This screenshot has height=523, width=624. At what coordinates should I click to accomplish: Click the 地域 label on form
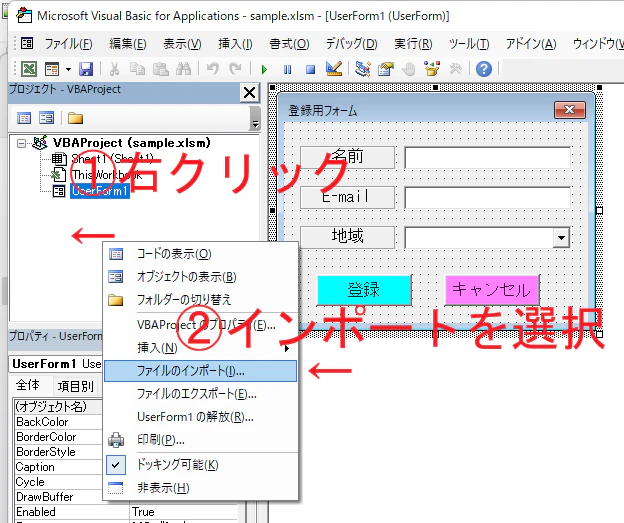pyautogui.click(x=347, y=236)
